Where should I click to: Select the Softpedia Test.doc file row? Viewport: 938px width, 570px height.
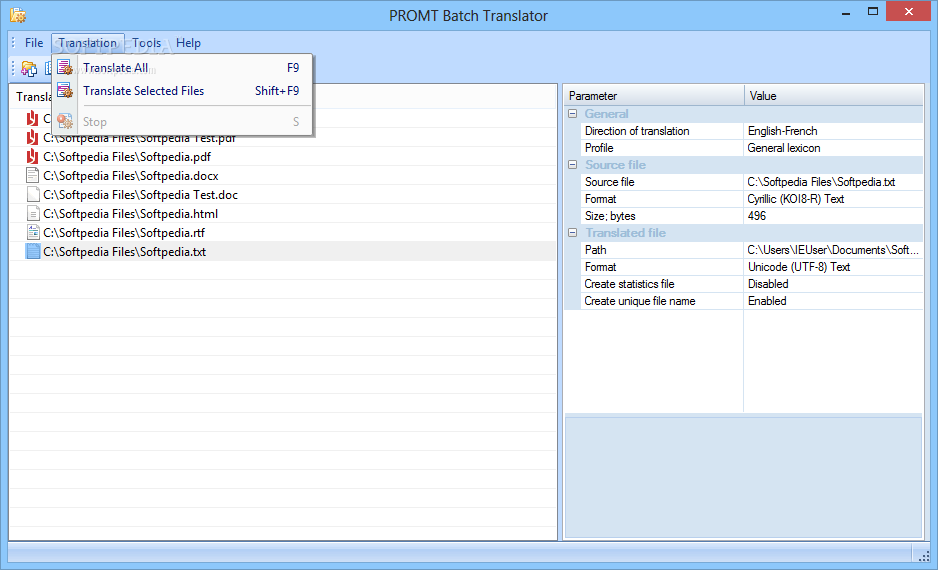pos(283,194)
